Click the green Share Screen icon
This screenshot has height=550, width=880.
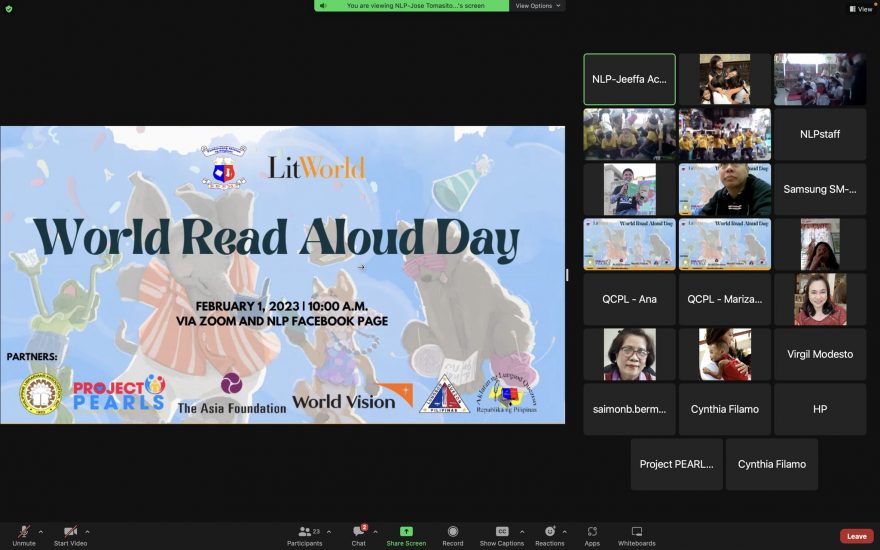406,532
